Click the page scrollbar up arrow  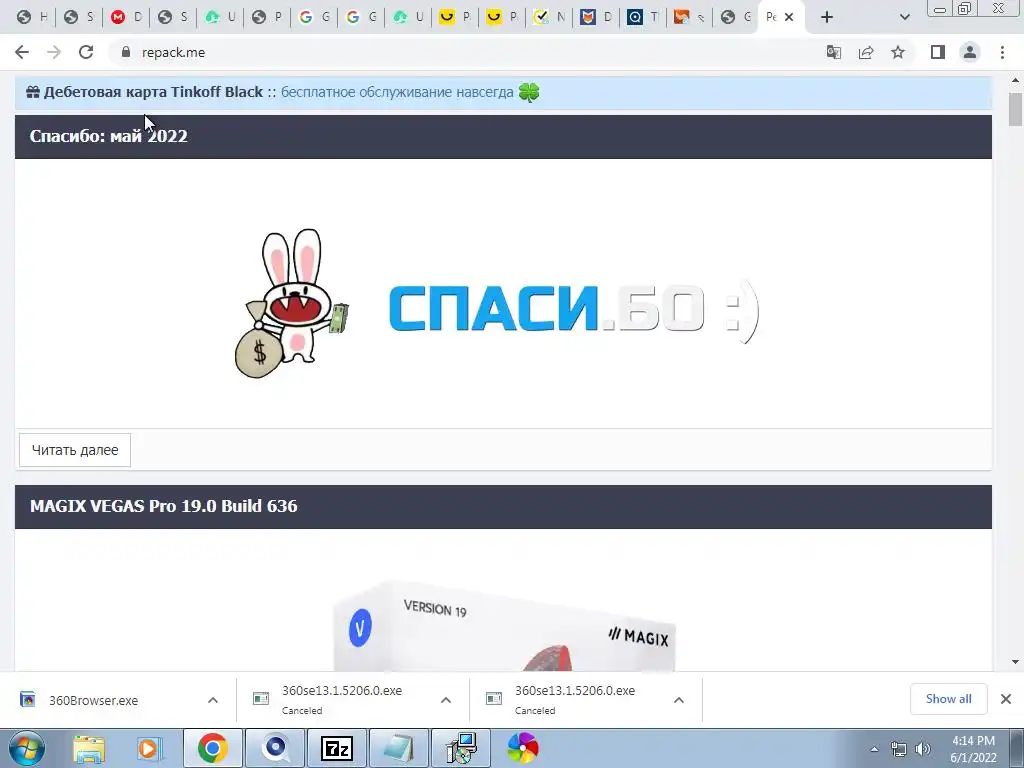pos(1016,80)
